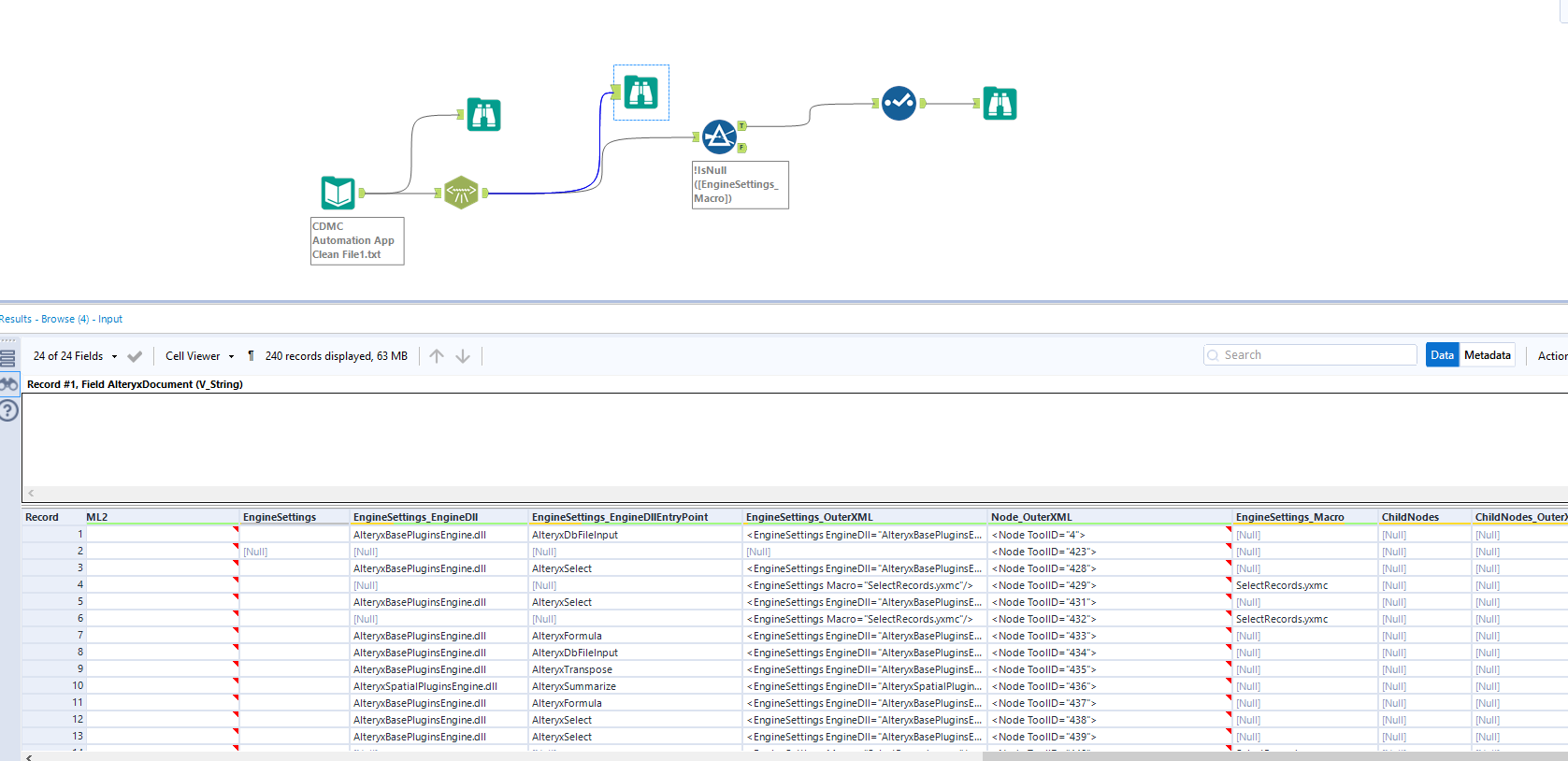Toggle the field selection checkmark
This screenshot has width=1568, height=761.
135,356
